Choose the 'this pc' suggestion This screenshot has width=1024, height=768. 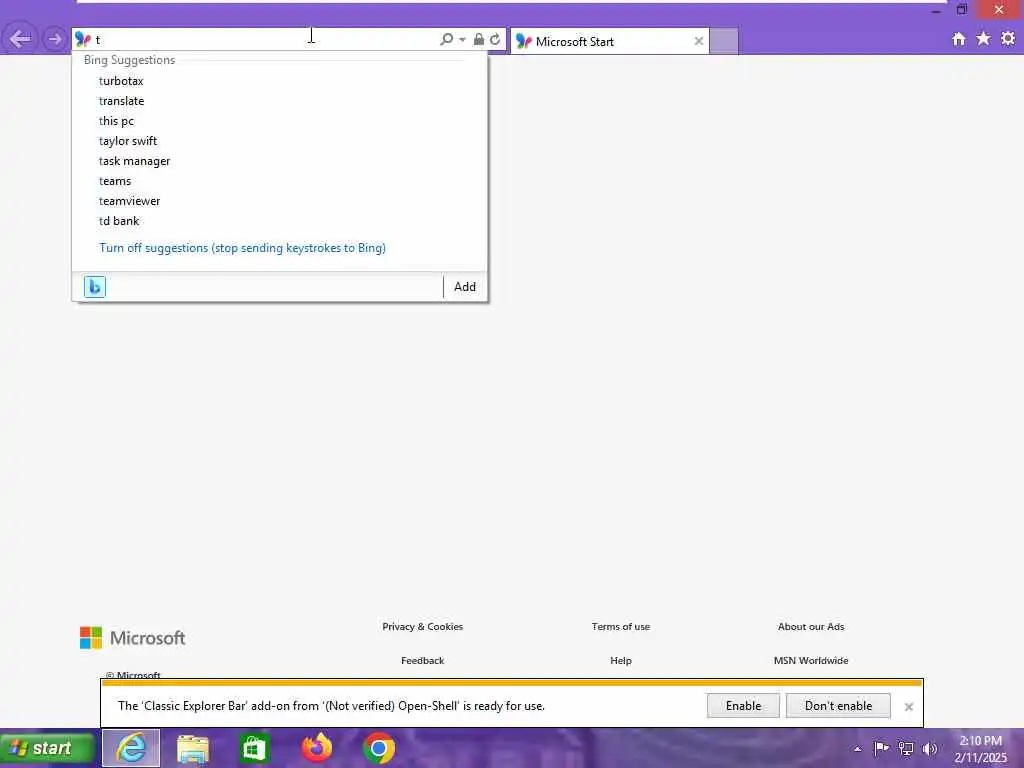coord(116,121)
